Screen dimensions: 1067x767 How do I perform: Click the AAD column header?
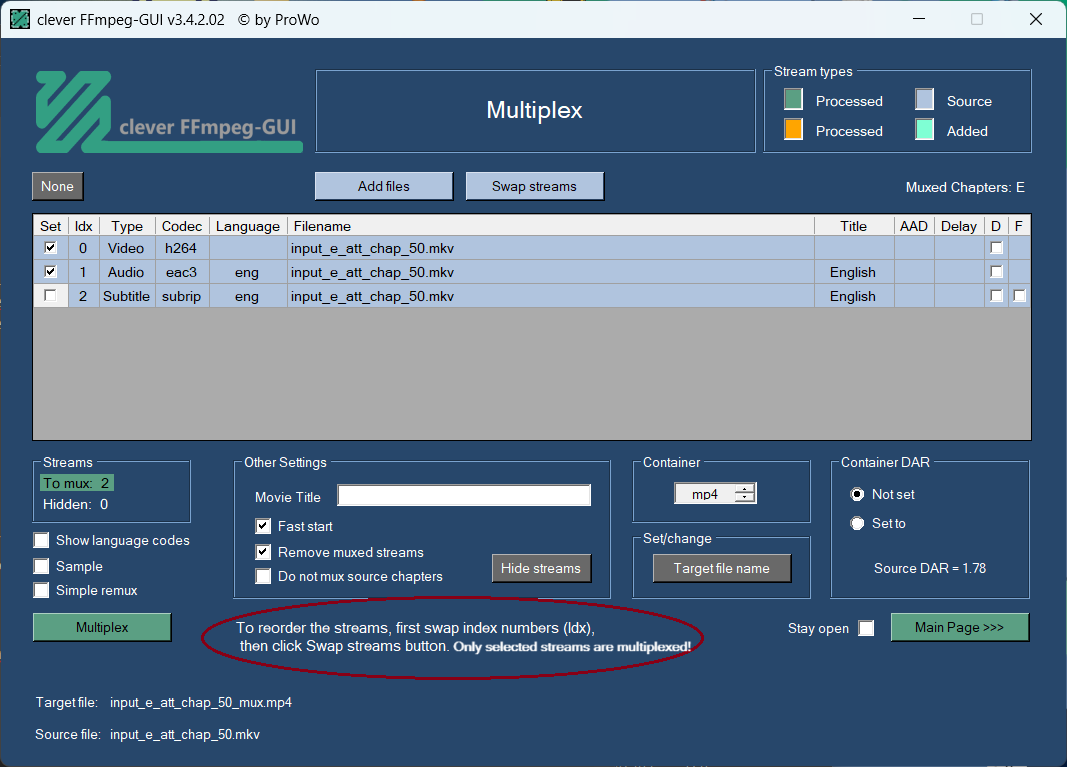(x=914, y=226)
